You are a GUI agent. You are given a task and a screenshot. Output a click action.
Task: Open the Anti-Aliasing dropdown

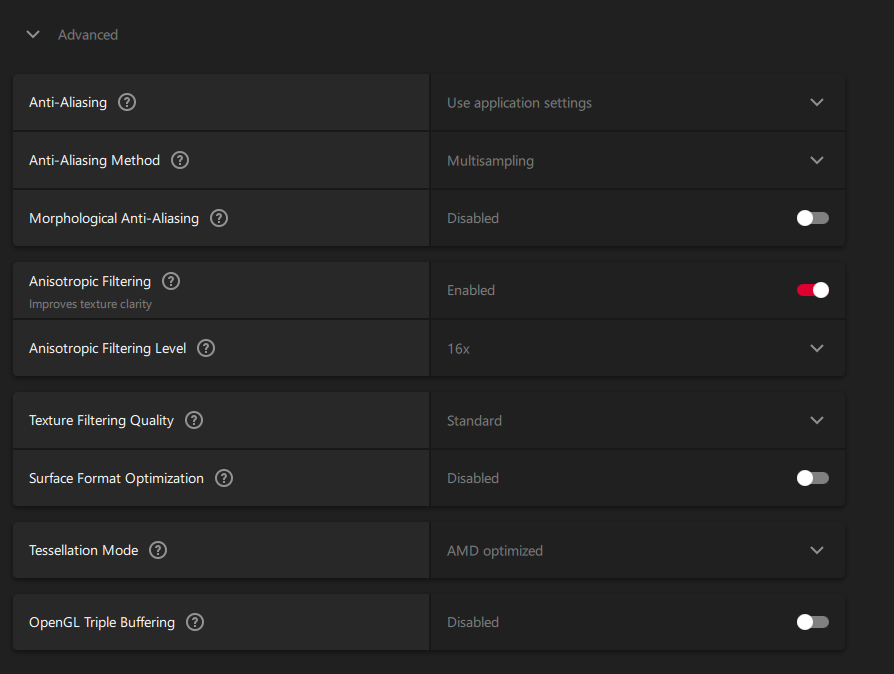click(637, 102)
